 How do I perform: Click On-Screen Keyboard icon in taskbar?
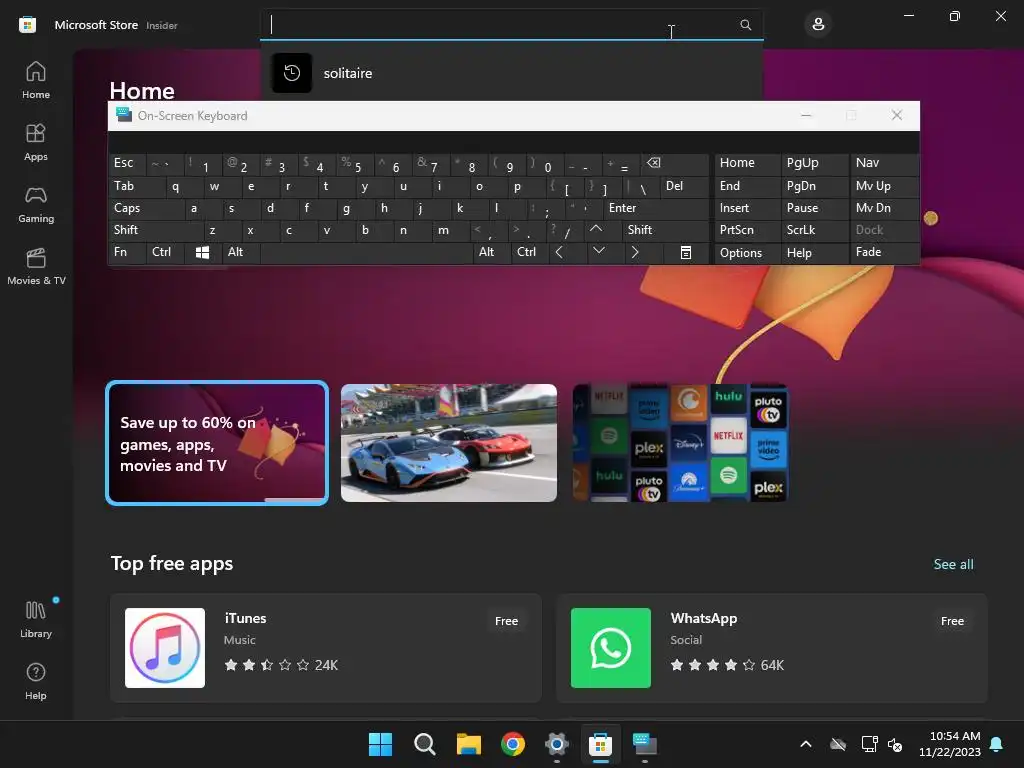click(x=645, y=744)
